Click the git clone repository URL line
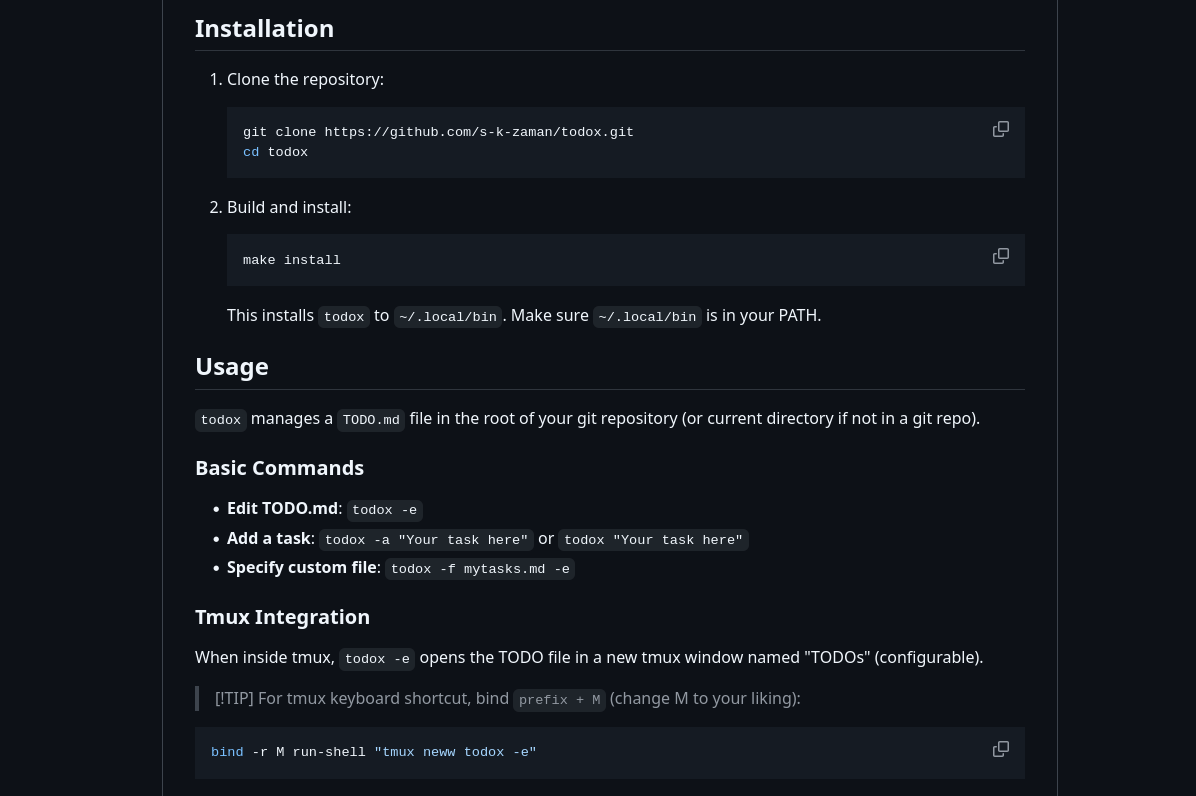 click(x=438, y=132)
